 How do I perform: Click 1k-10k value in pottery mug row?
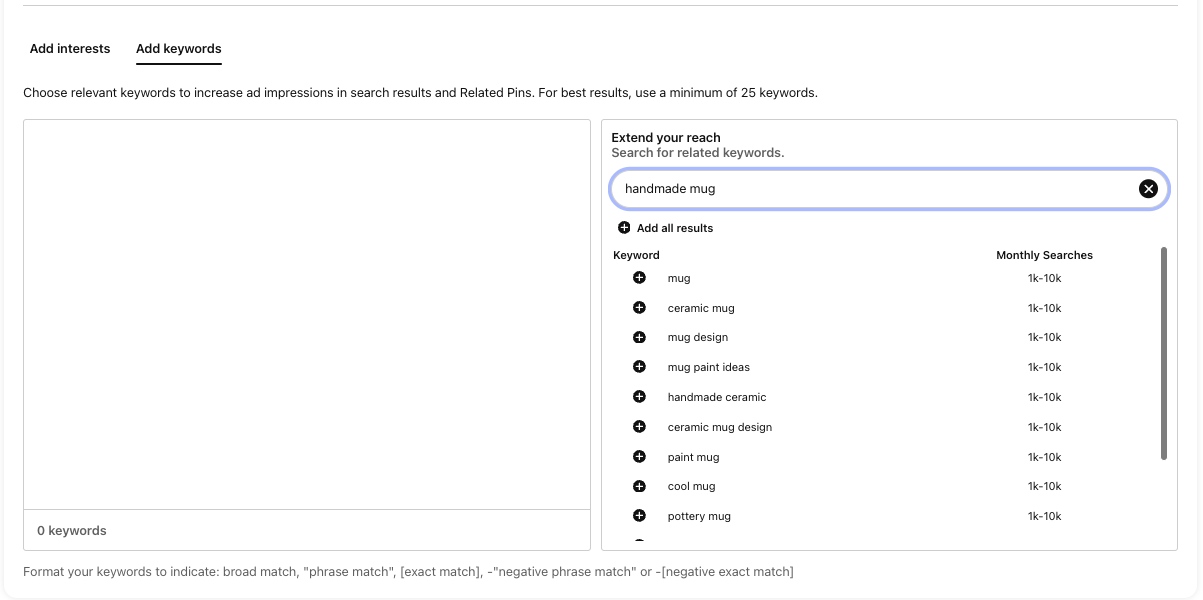pos(1044,516)
